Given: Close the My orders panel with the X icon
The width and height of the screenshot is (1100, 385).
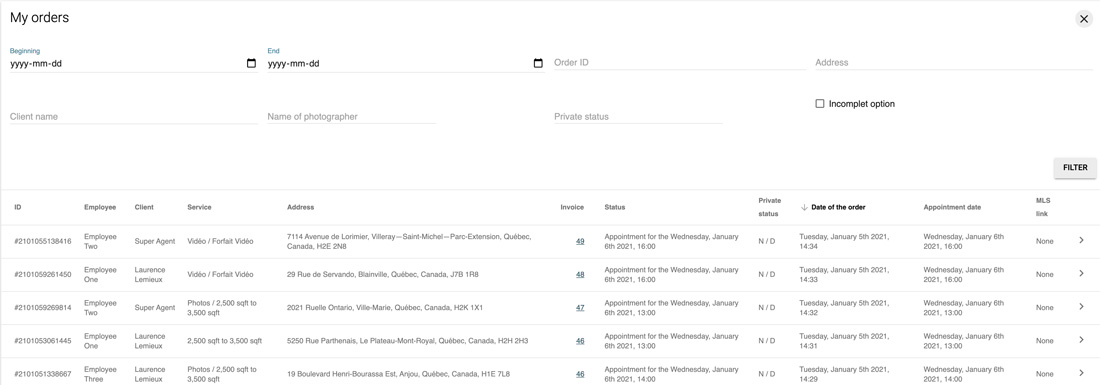Looking at the screenshot, I should click(1084, 19).
